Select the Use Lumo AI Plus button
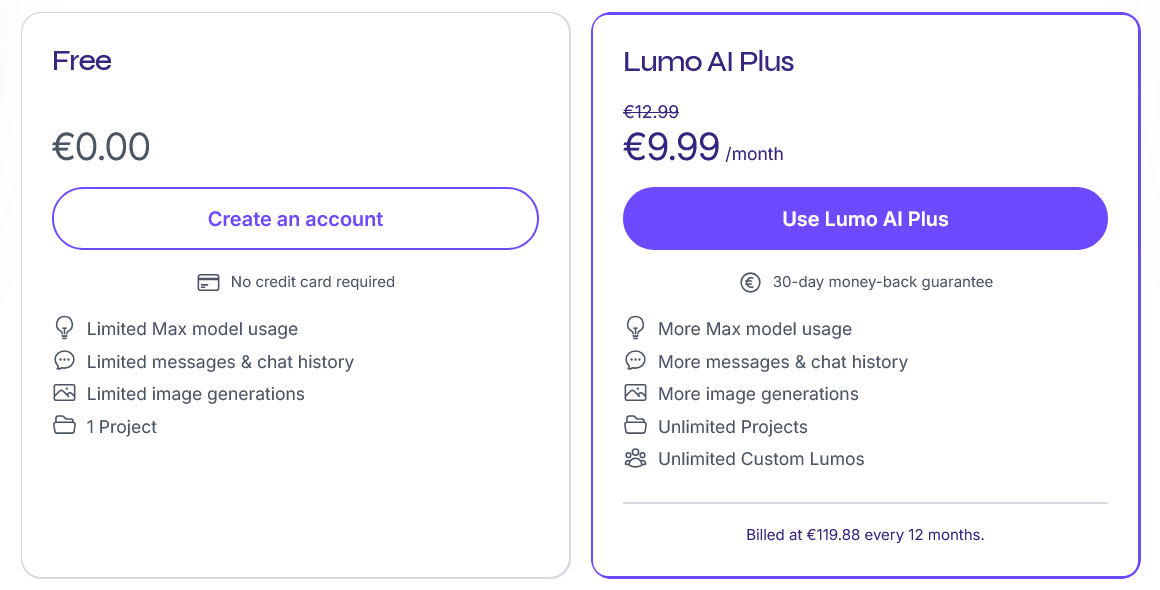 pyautogui.click(x=865, y=219)
